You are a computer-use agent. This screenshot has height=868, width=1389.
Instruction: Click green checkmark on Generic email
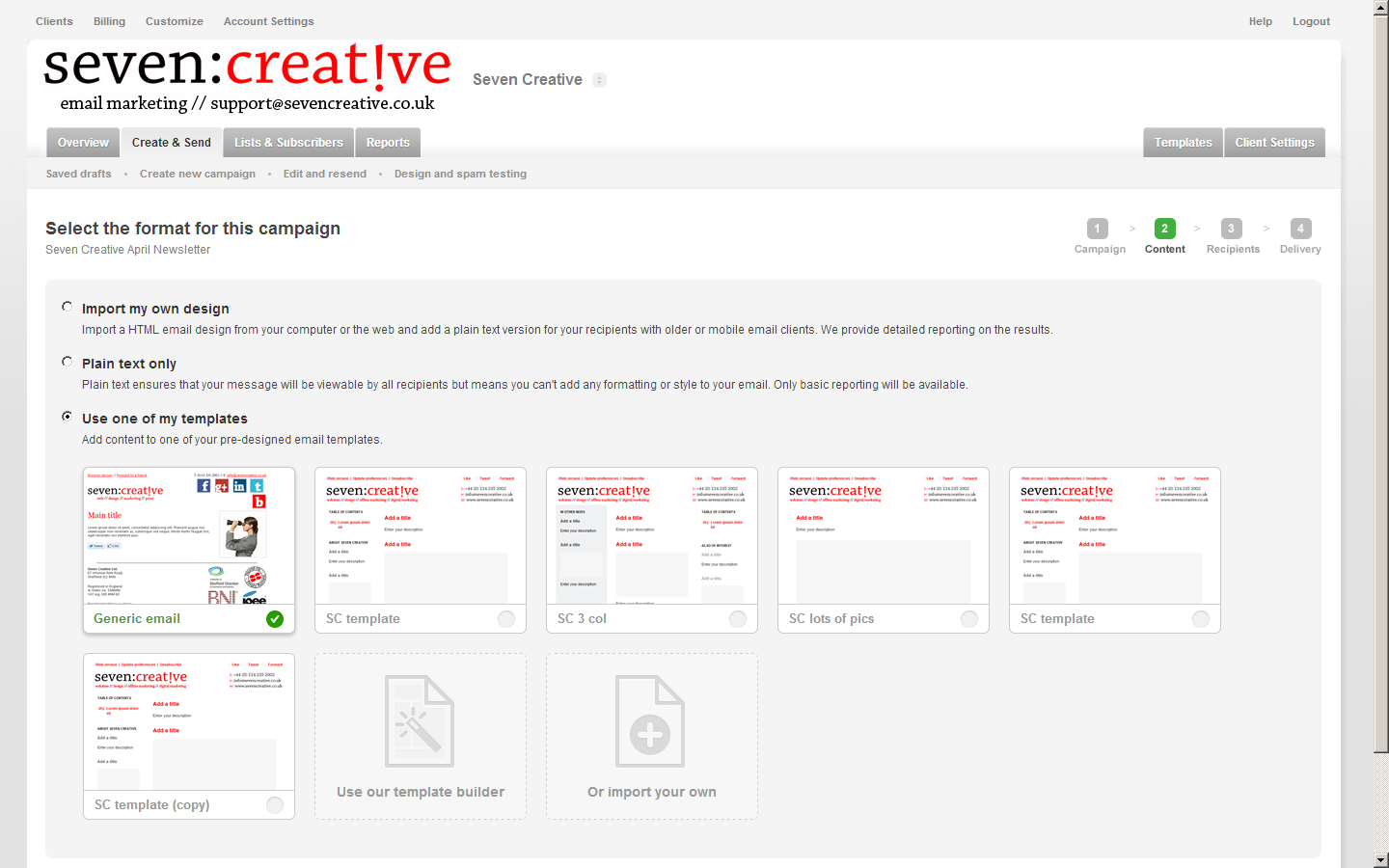(275, 619)
